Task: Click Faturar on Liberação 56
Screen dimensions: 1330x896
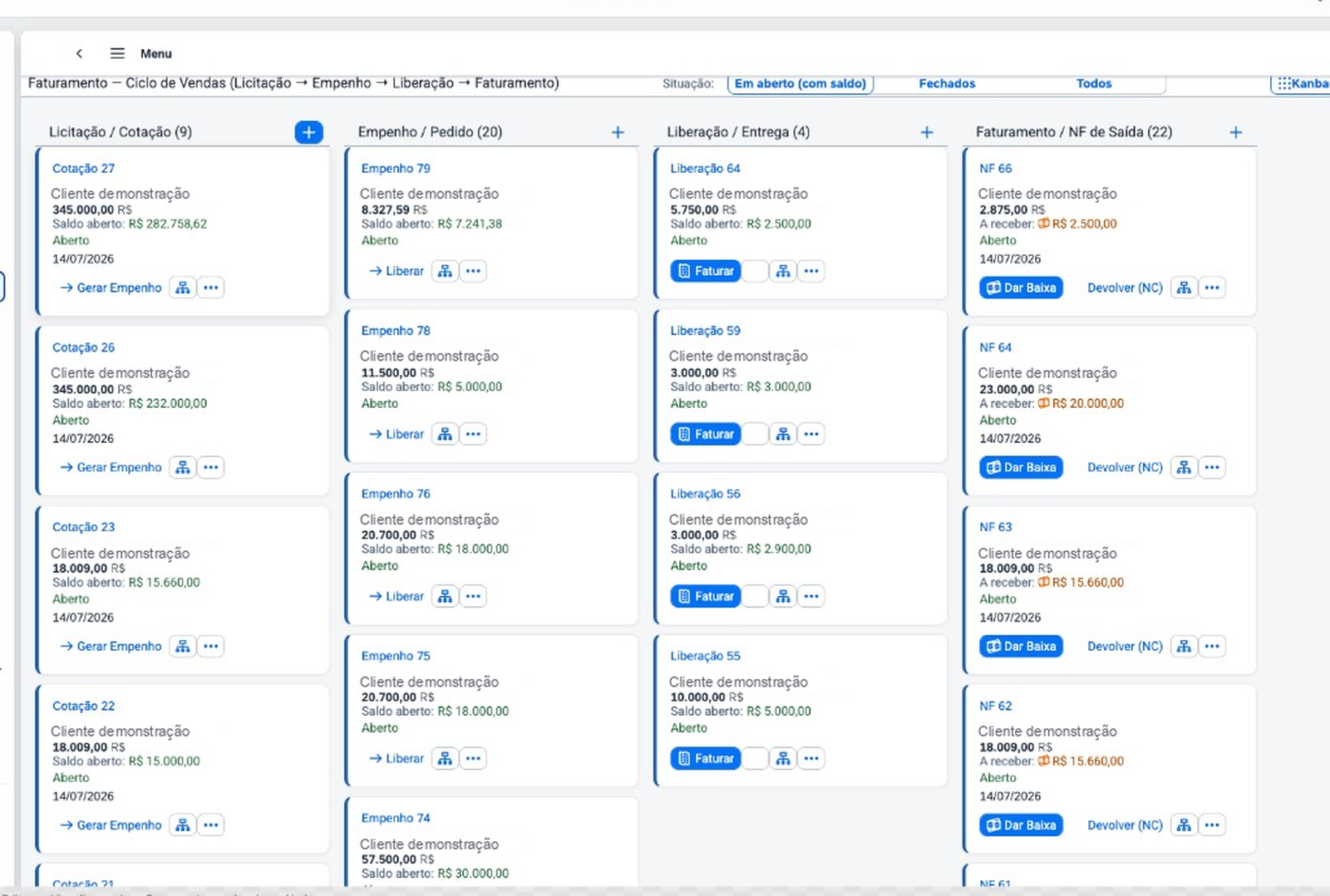Action: pyautogui.click(x=706, y=596)
